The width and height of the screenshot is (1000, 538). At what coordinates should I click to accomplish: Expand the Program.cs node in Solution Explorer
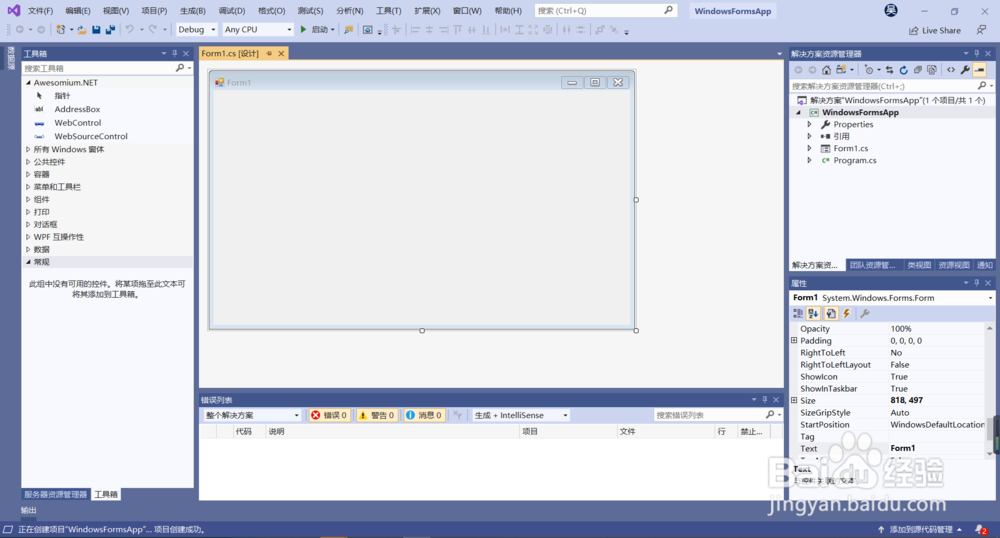tap(809, 161)
